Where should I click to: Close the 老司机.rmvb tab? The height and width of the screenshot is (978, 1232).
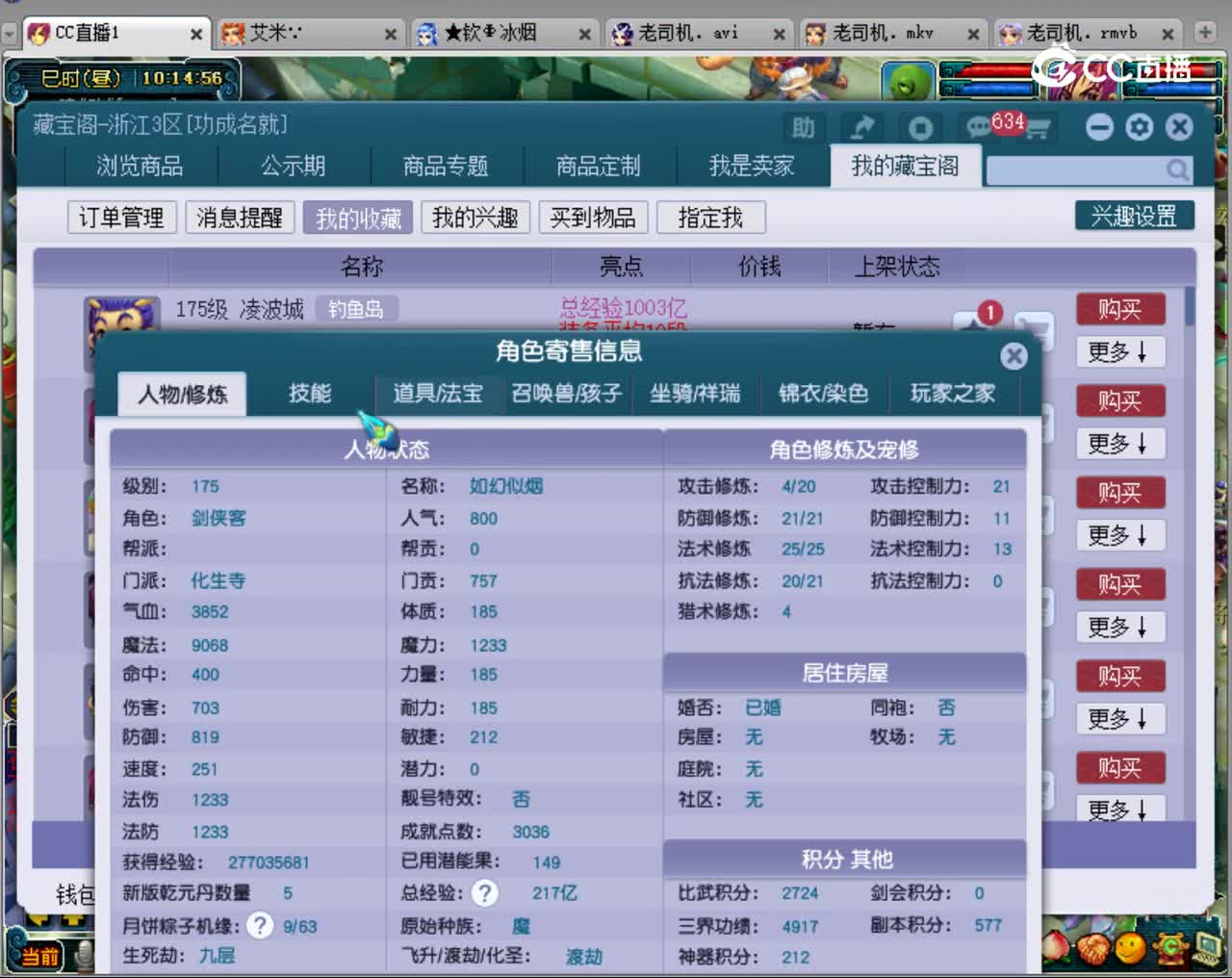pos(1168,35)
